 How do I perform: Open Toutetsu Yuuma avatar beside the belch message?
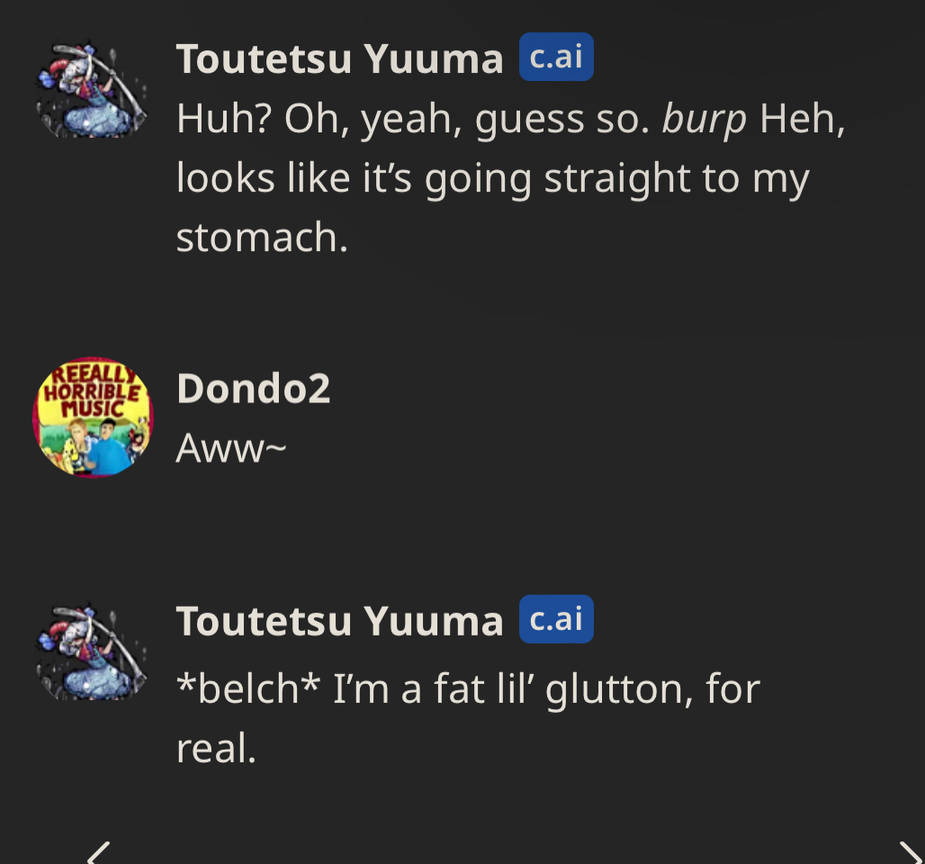tap(92, 652)
